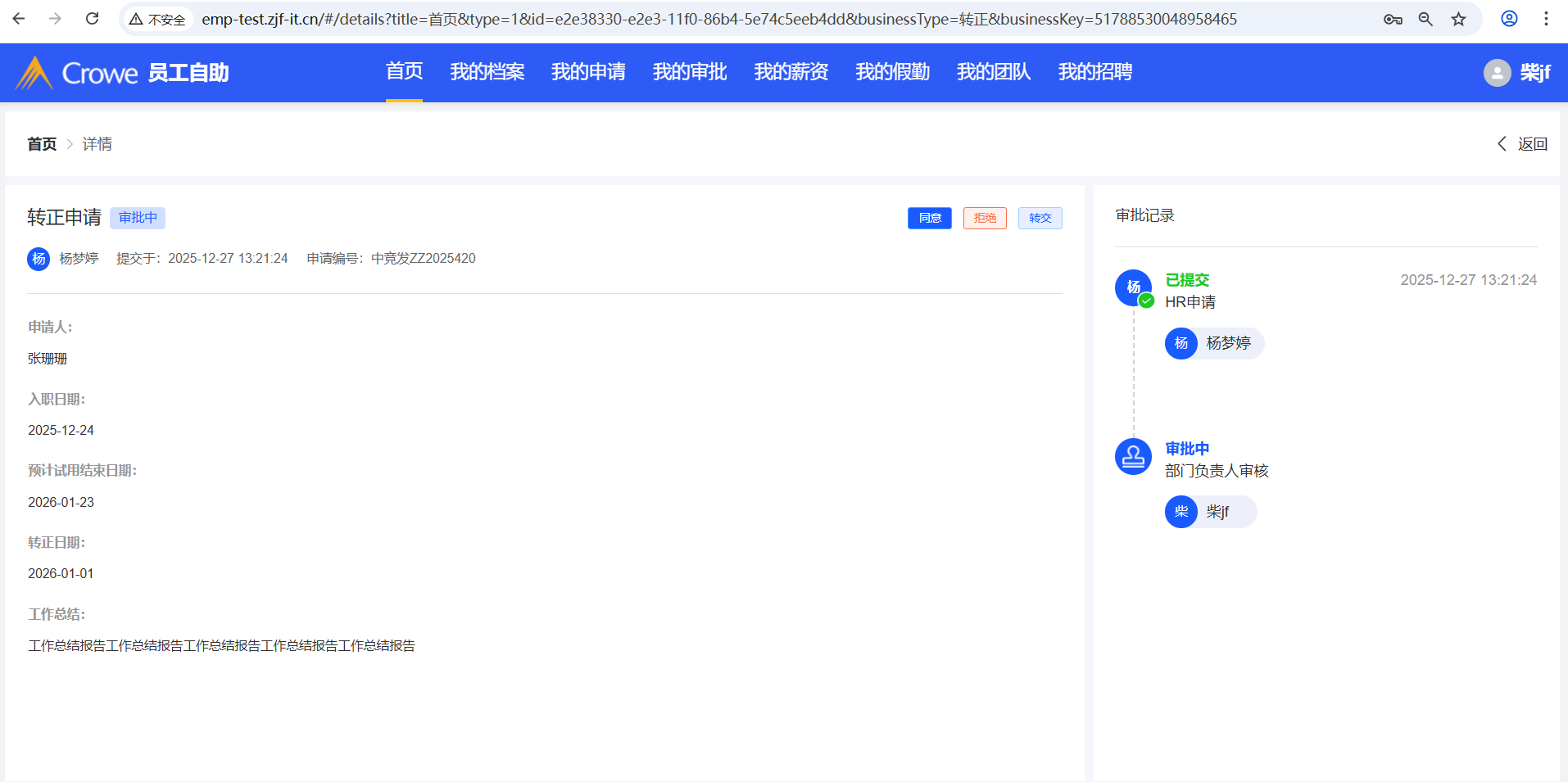Click the browser back arrow icon

coord(19,19)
